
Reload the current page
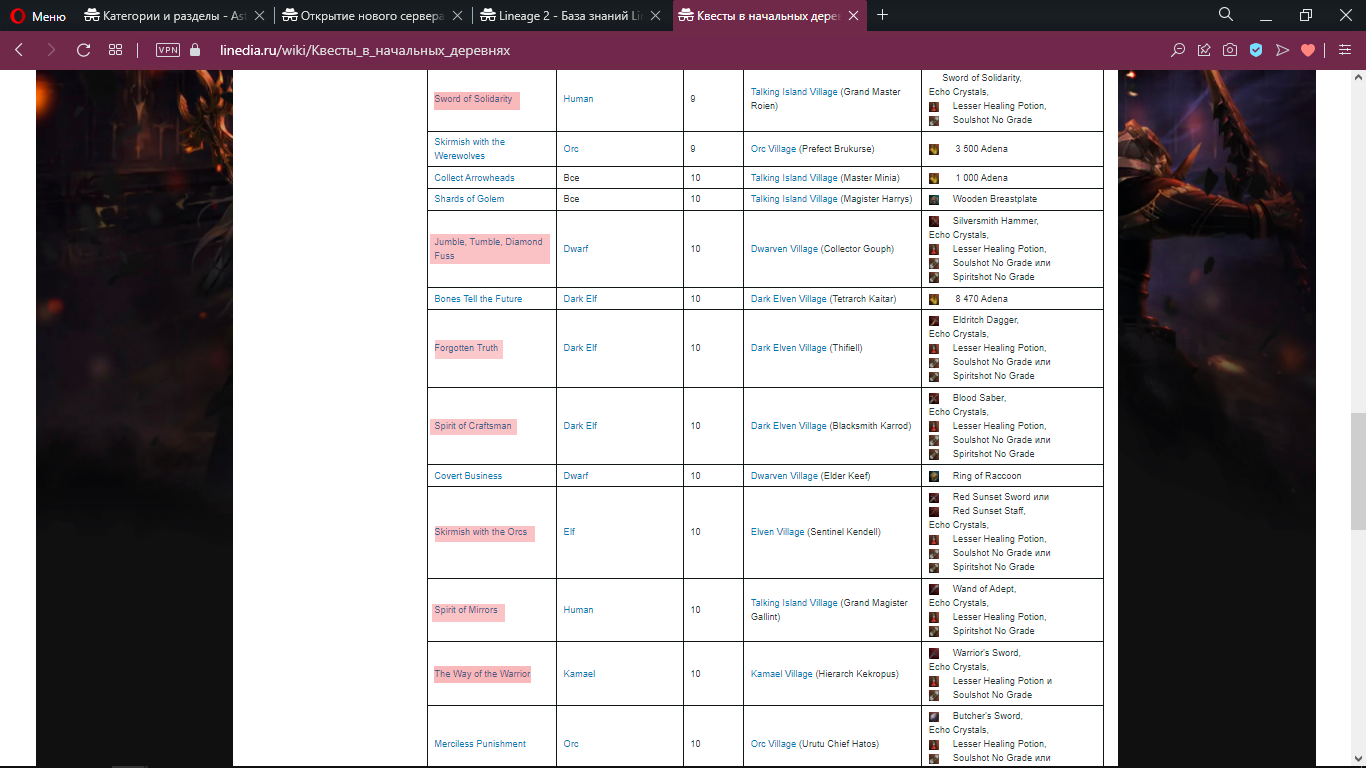[x=83, y=50]
